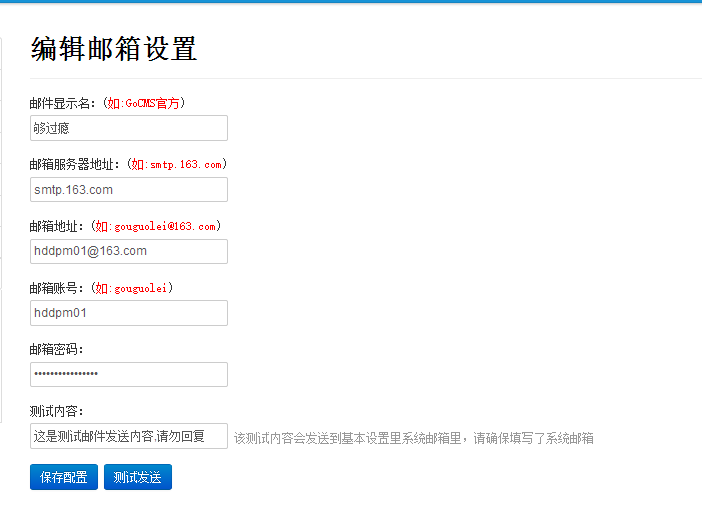
Task: Click the smtp.163.com server address field
Action: pyautogui.click(x=129, y=190)
